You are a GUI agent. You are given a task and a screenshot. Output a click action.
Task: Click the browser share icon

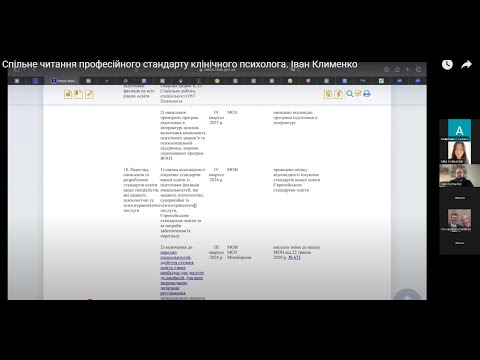[397, 69]
